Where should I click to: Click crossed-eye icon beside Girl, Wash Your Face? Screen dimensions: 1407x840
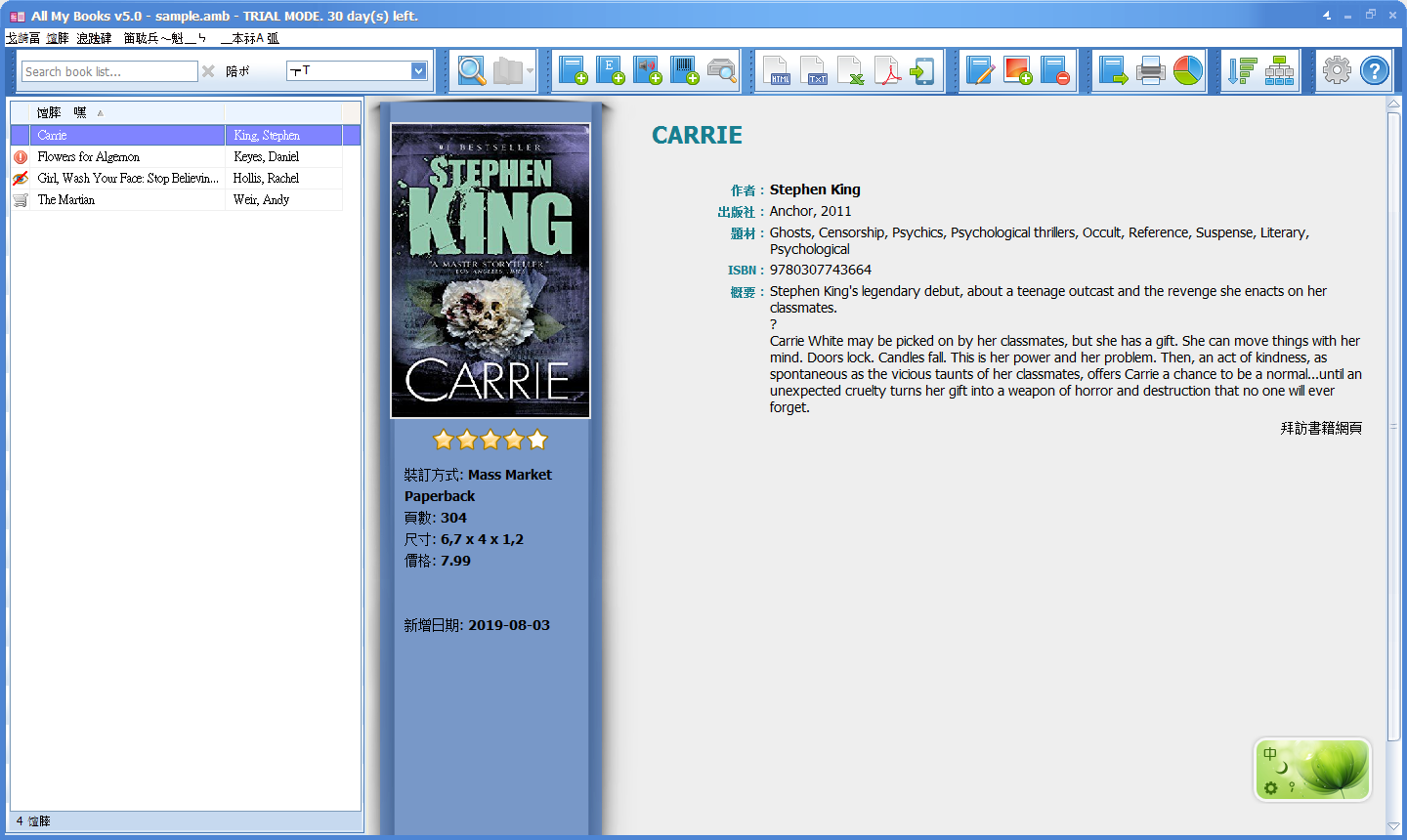tap(21, 178)
